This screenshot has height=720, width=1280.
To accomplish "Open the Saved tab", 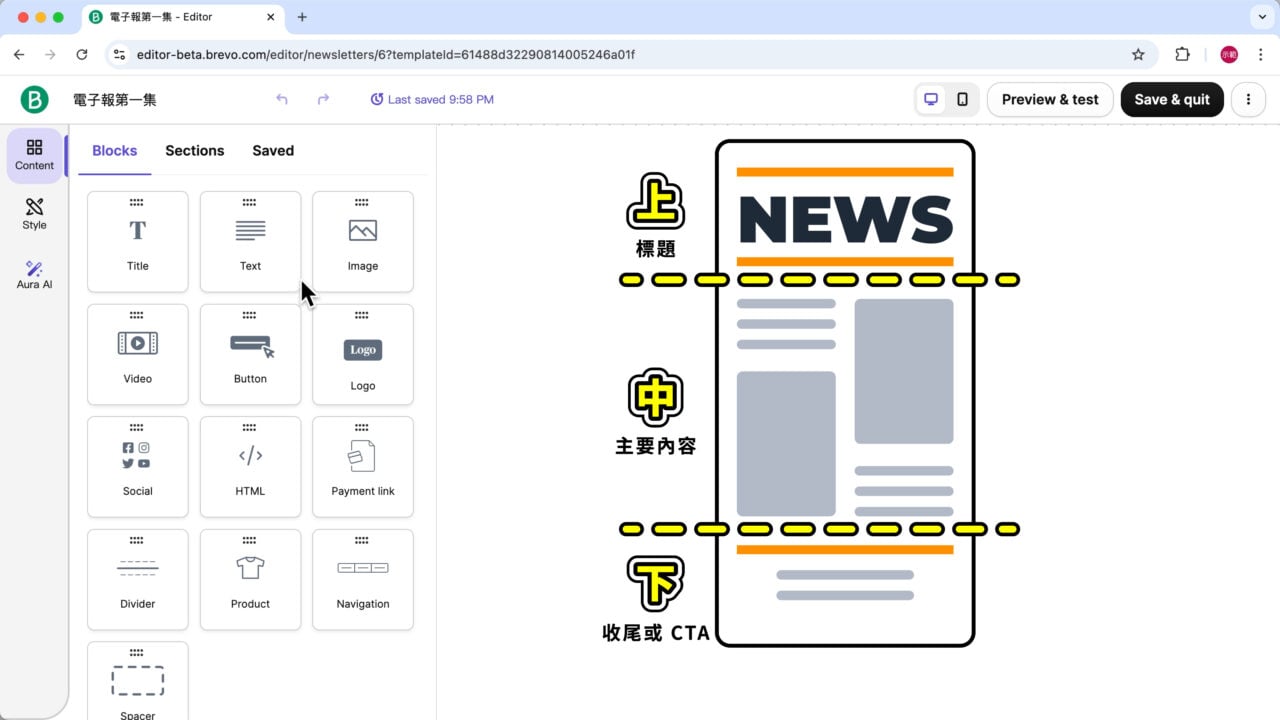I will pos(273,151).
